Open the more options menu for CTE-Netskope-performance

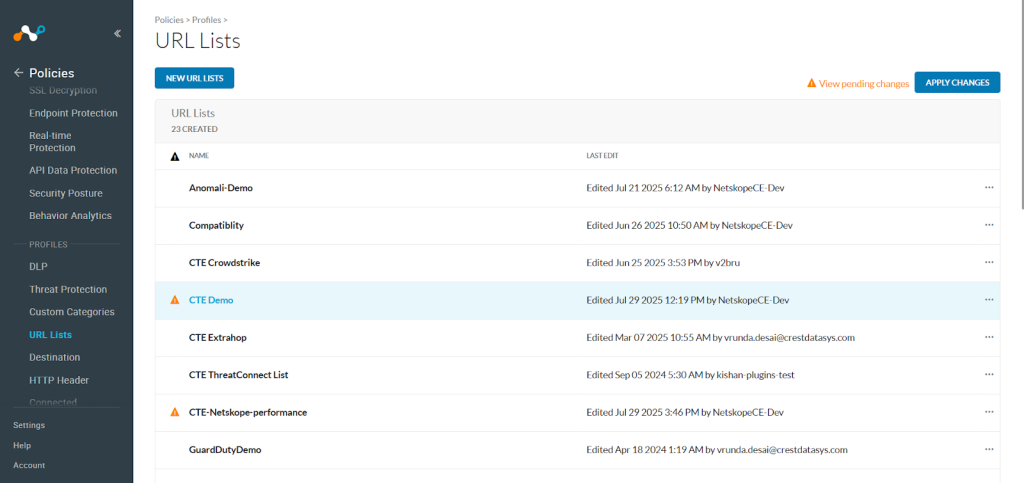[x=989, y=412]
